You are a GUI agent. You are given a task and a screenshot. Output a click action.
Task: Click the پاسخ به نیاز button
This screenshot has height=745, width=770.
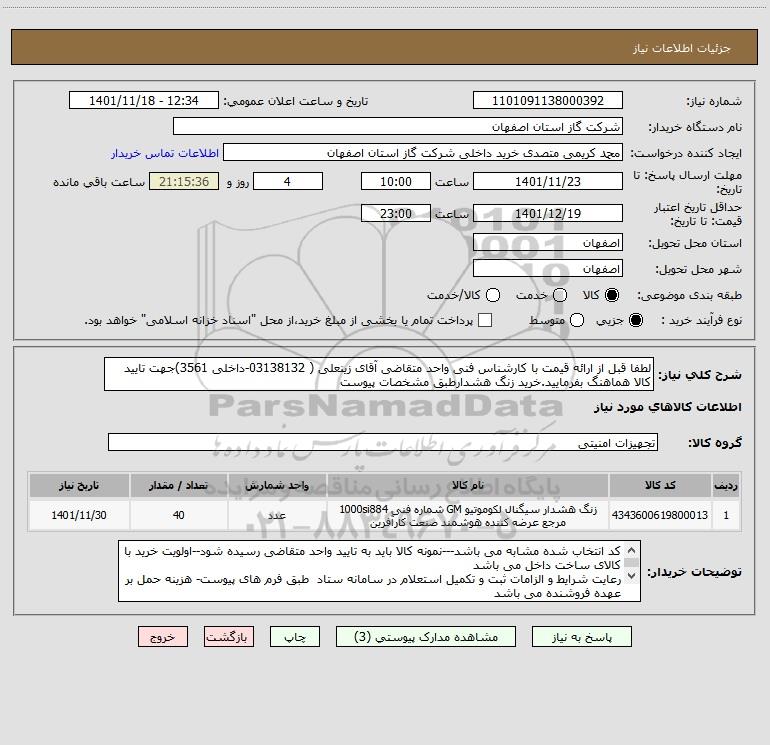click(x=581, y=637)
